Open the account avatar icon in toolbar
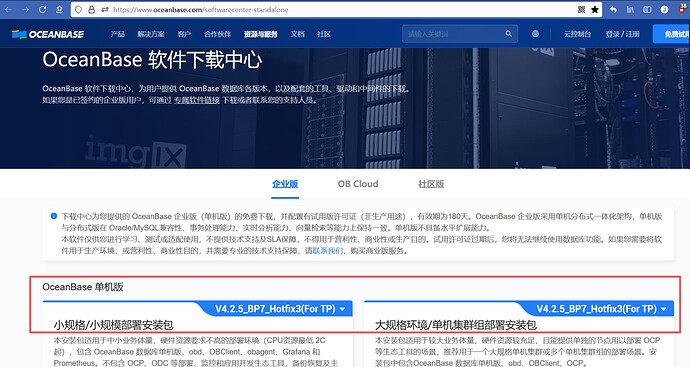This screenshot has height=367, width=690. click(664, 9)
